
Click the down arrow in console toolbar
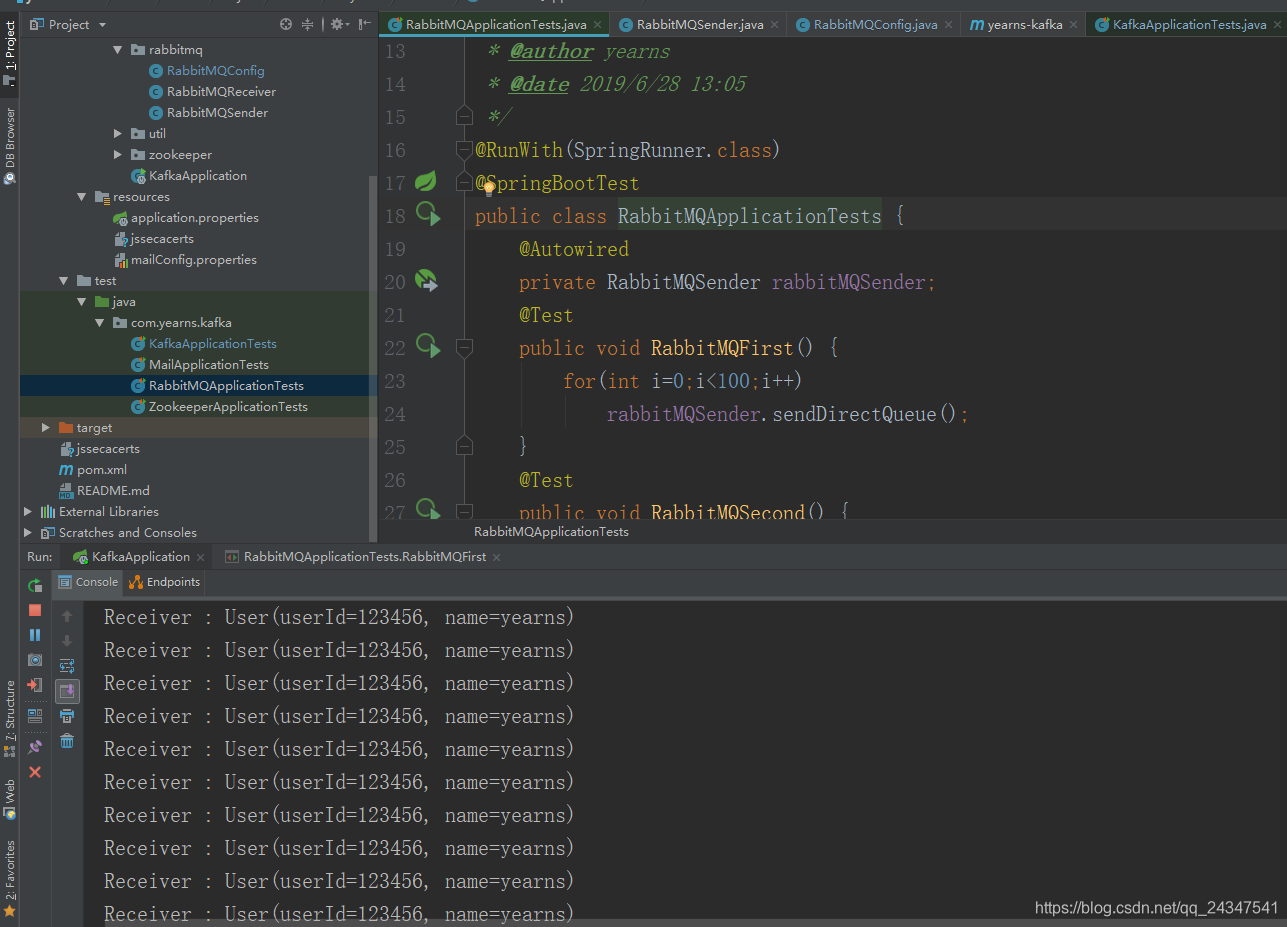(x=67, y=641)
